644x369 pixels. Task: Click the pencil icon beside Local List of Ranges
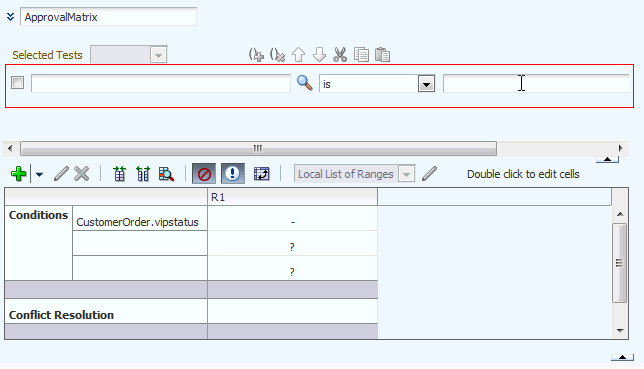[x=429, y=174]
